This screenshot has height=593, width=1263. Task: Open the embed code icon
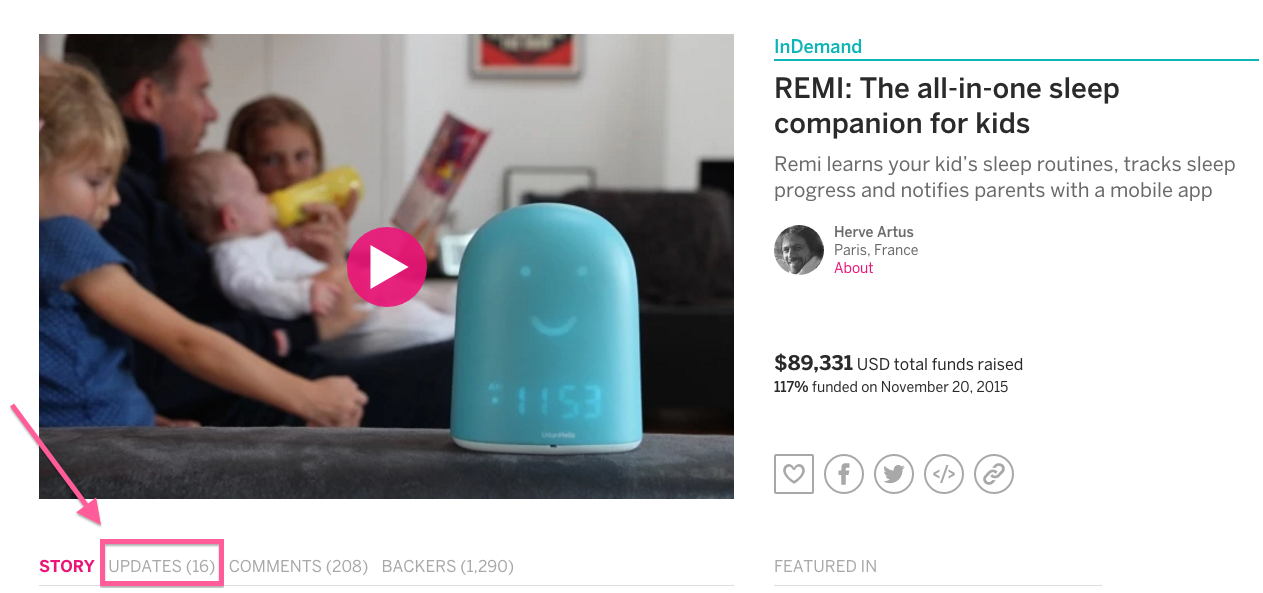pyautogui.click(x=944, y=474)
